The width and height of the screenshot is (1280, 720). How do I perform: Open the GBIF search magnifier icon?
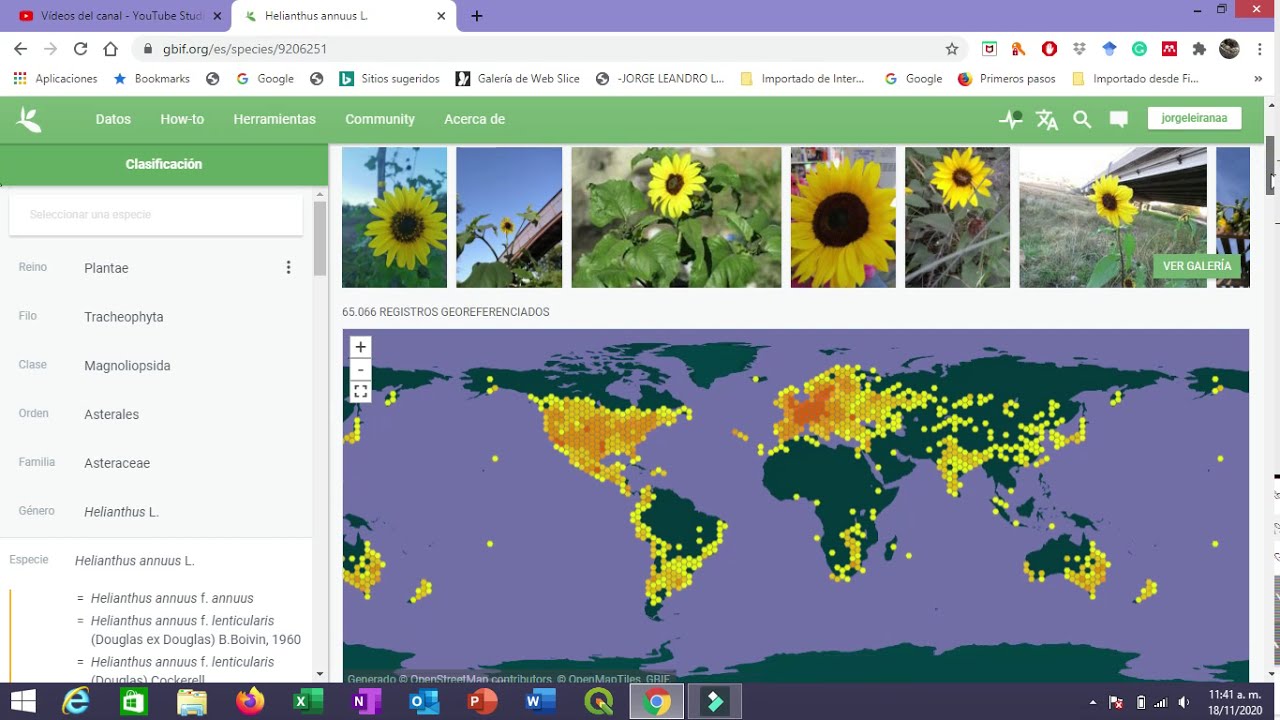tap(1082, 119)
